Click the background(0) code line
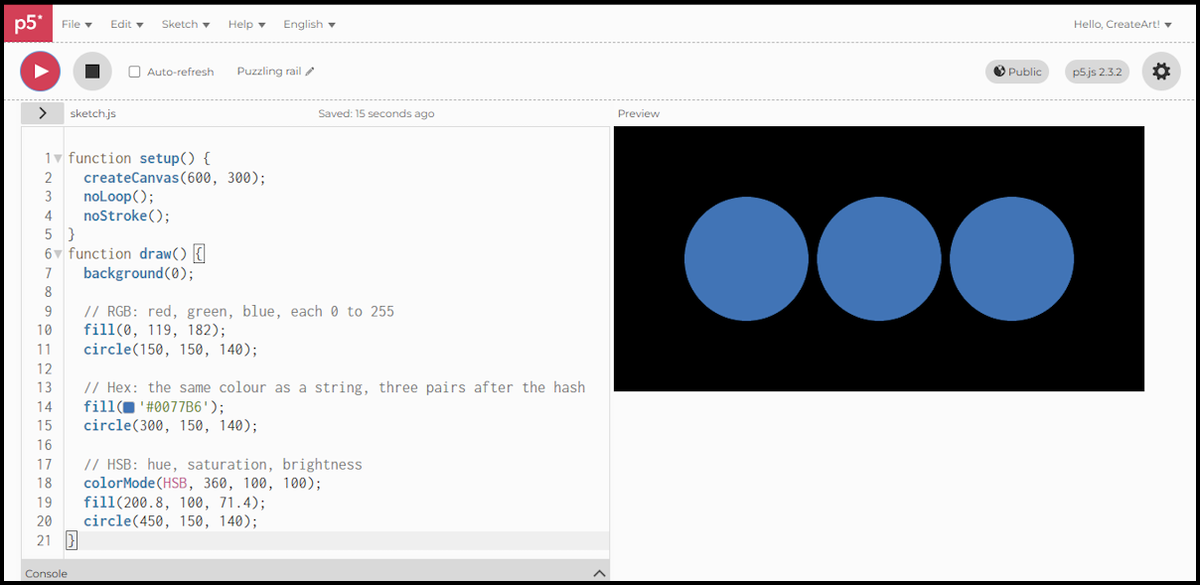 [139, 273]
